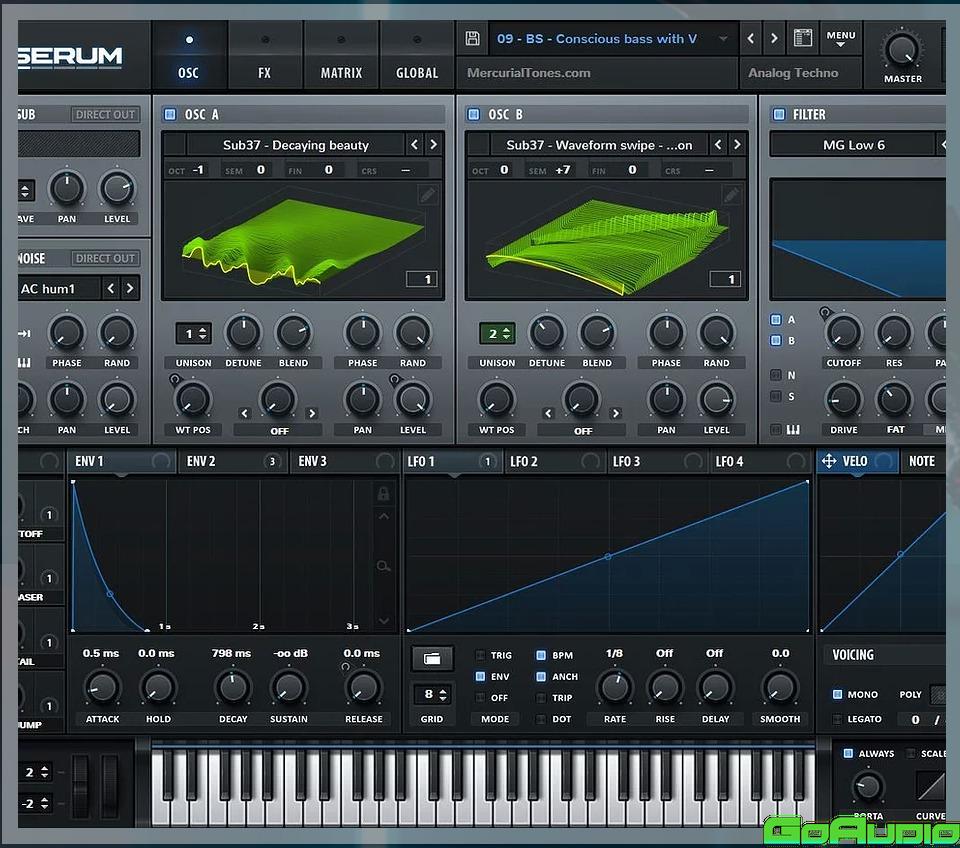Disable the Filter enable switch
Screen dimensions: 960x848
[x=778, y=115]
